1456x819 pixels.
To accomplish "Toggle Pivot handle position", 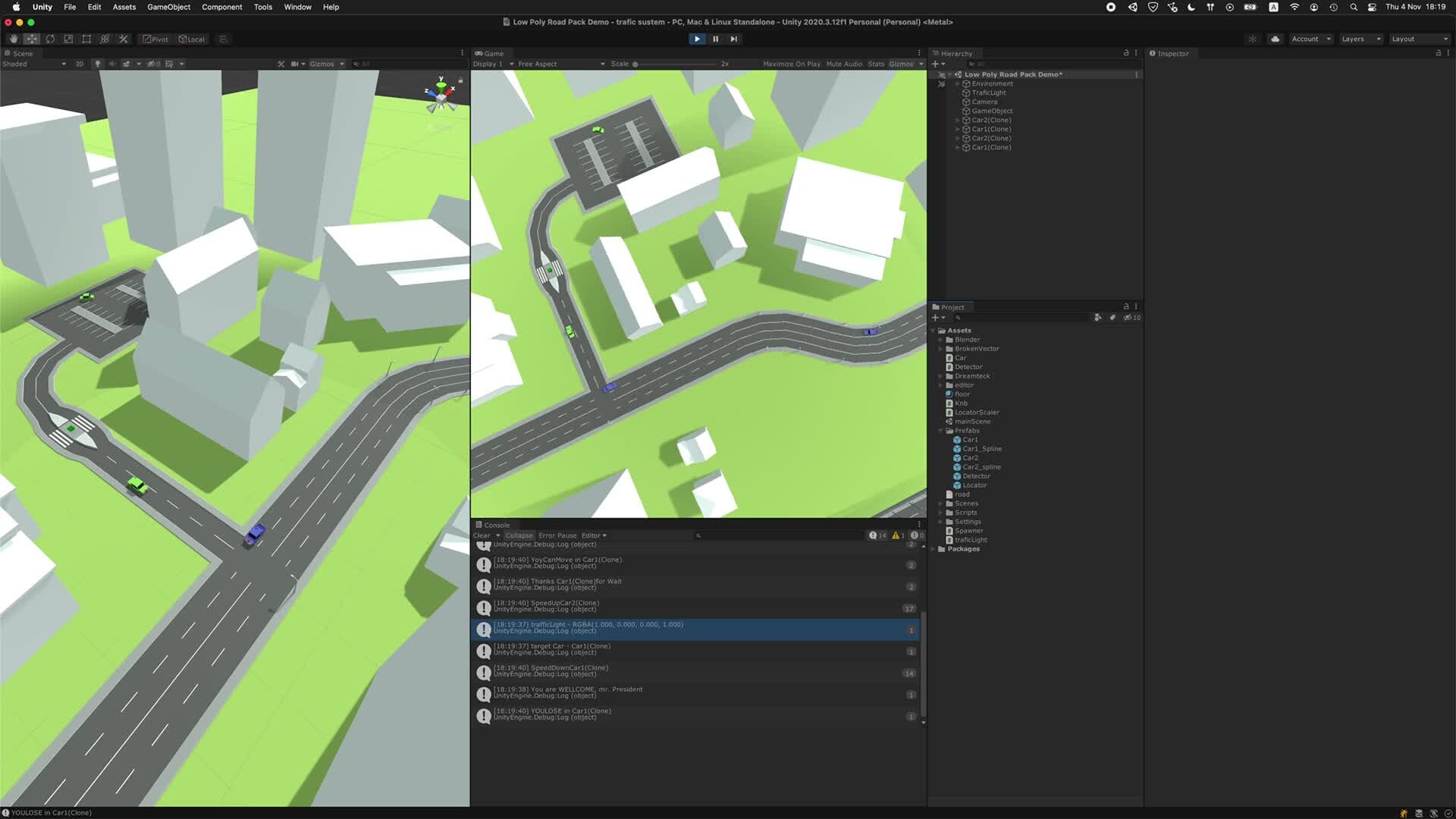I will tap(155, 39).
